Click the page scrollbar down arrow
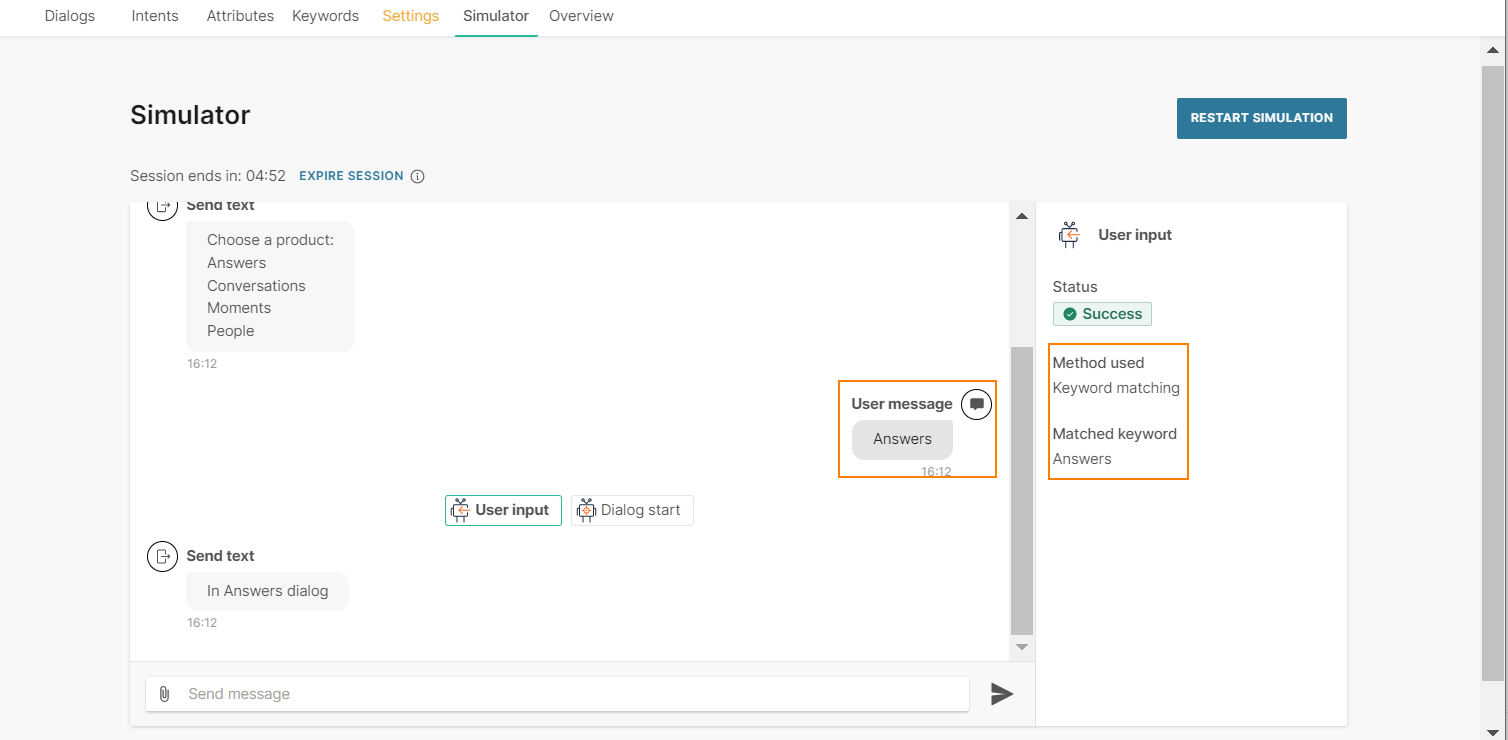Viewport: 1508px width, 740px height. [x=1493, y=731]
